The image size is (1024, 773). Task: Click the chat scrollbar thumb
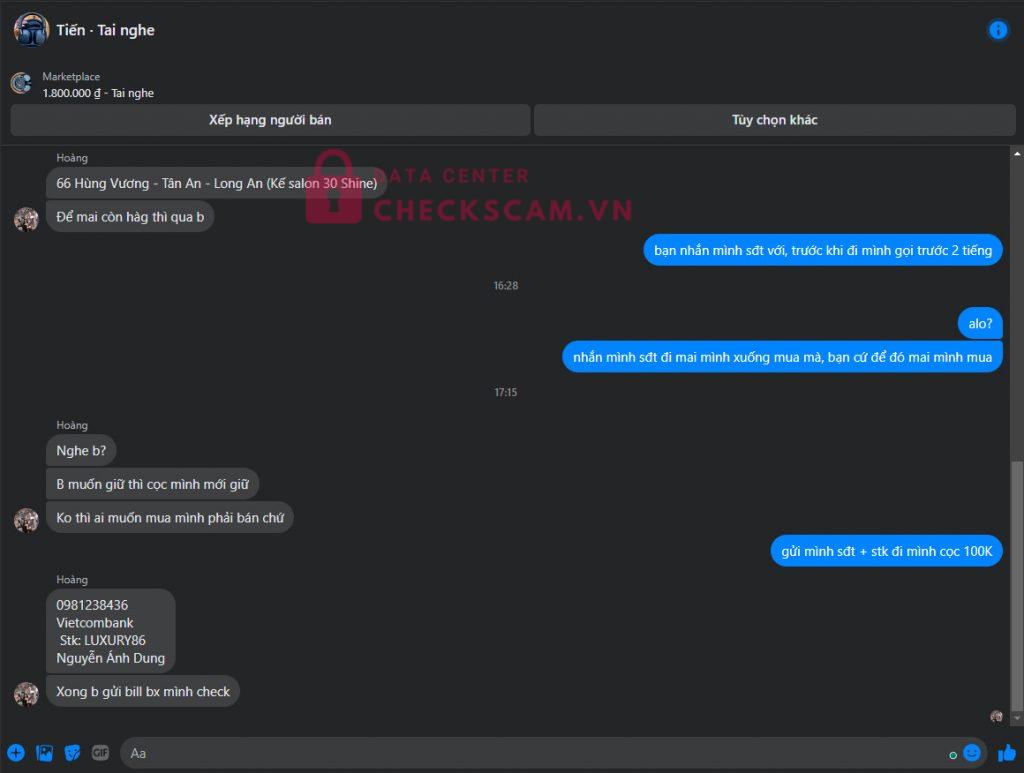[x=1017, y=586]
